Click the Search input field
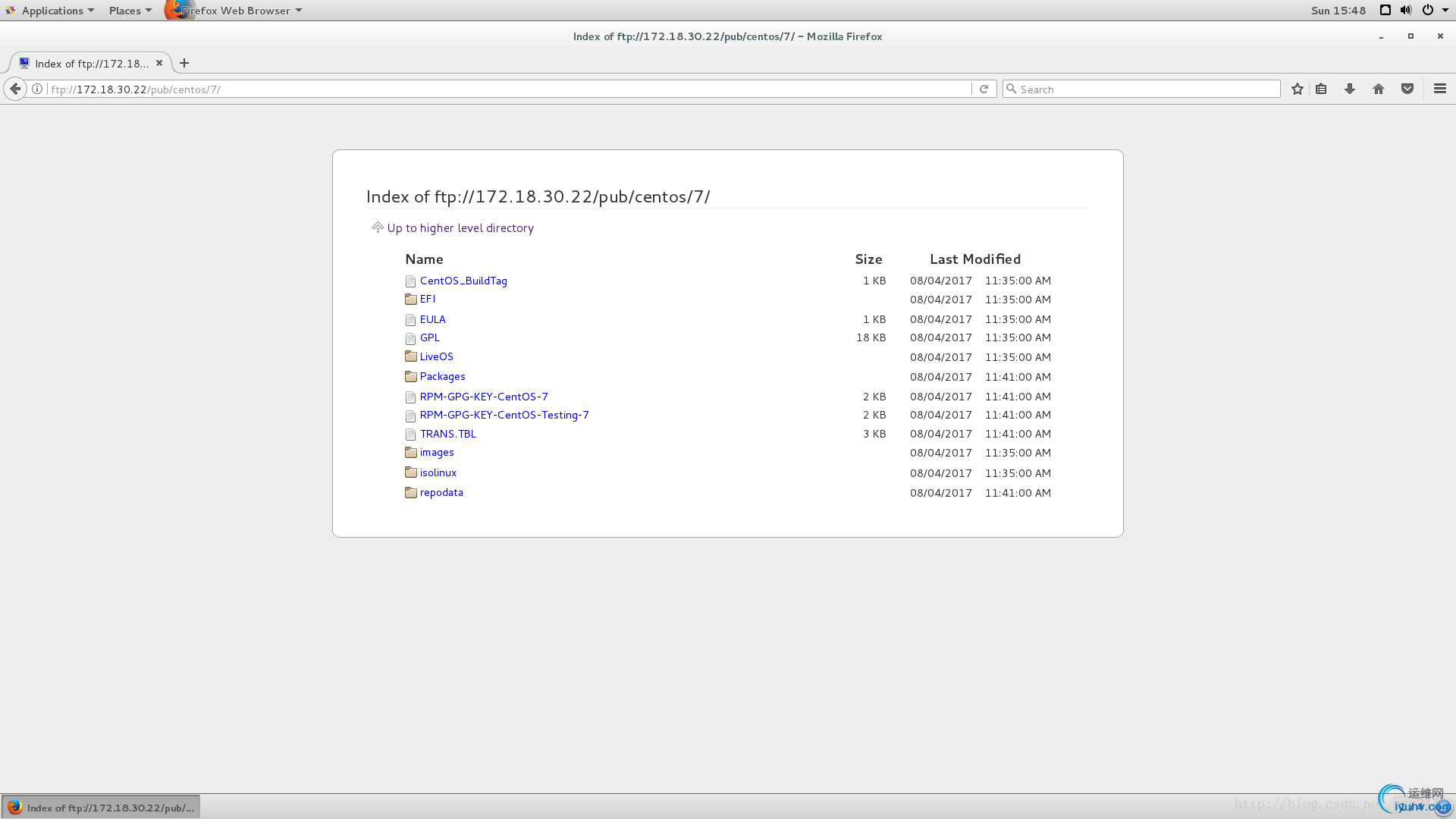Screen dimensions: 1456x819 point(1141,89)
